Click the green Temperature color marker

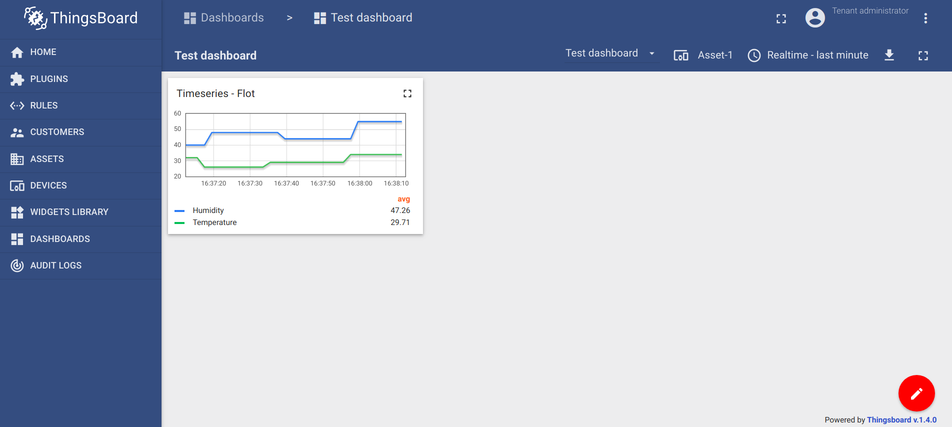tap(180, 222)
